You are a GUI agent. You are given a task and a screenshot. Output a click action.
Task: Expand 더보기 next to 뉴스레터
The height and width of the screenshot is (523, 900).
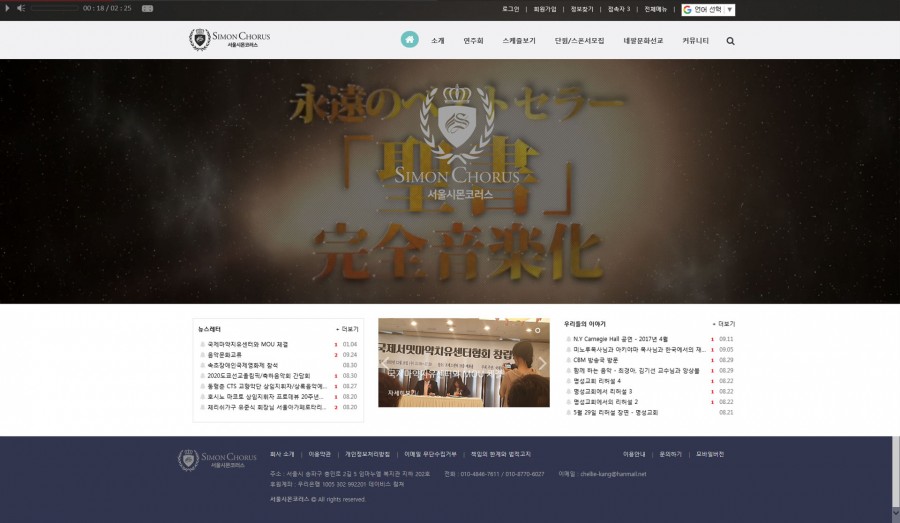[x=348, y=328]
